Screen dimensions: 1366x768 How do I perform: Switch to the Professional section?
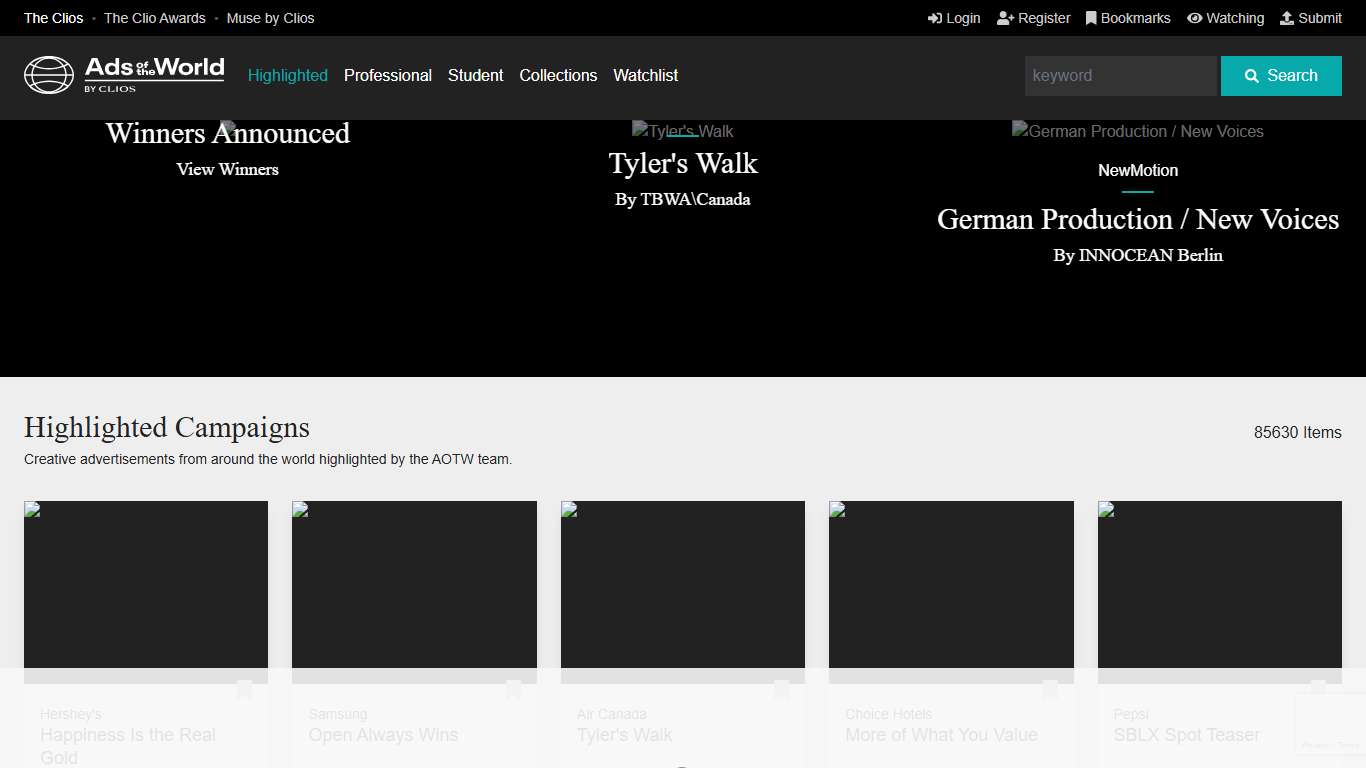387,76
